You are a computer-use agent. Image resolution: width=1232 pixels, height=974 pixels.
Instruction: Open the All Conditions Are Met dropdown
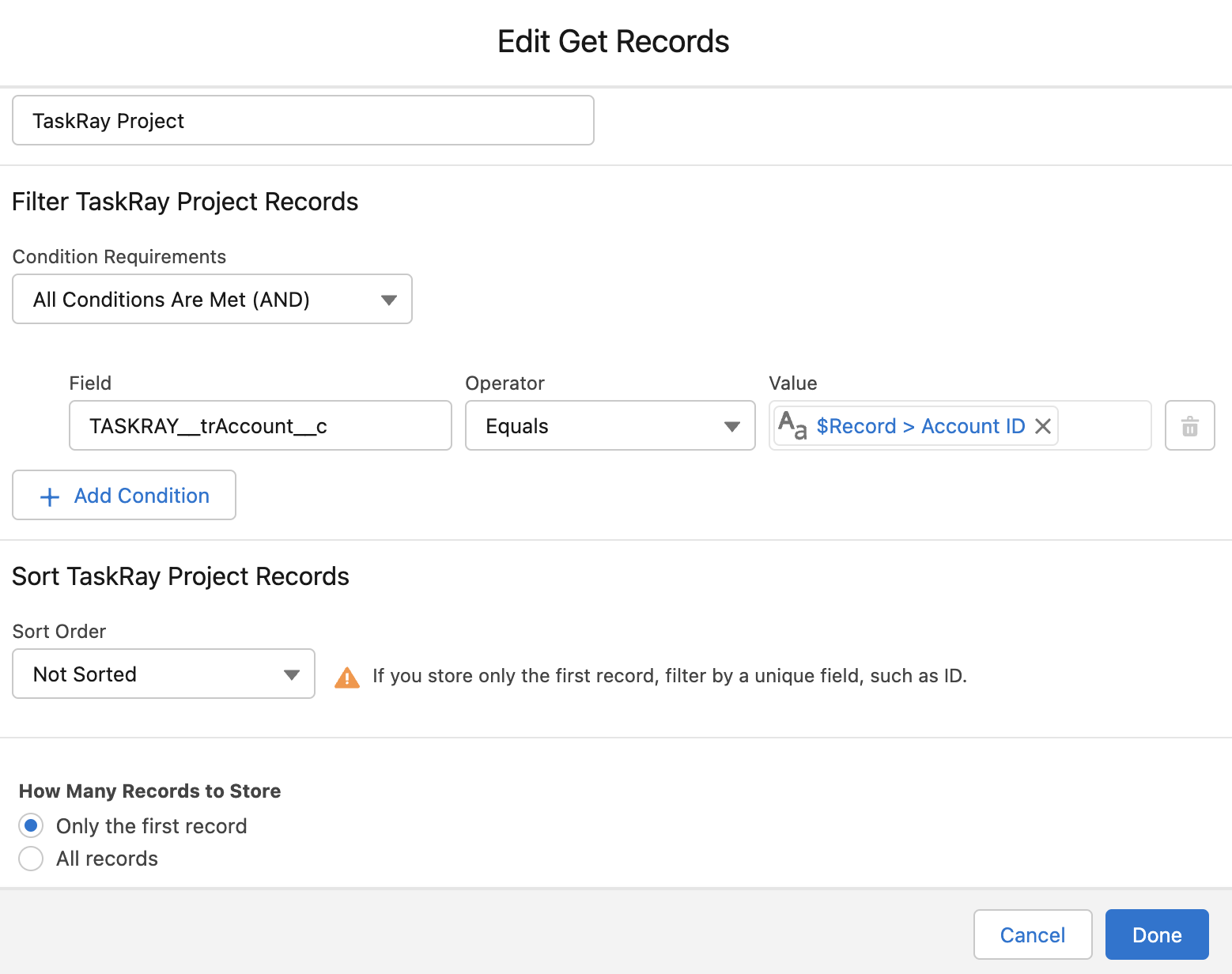[212, 299]
